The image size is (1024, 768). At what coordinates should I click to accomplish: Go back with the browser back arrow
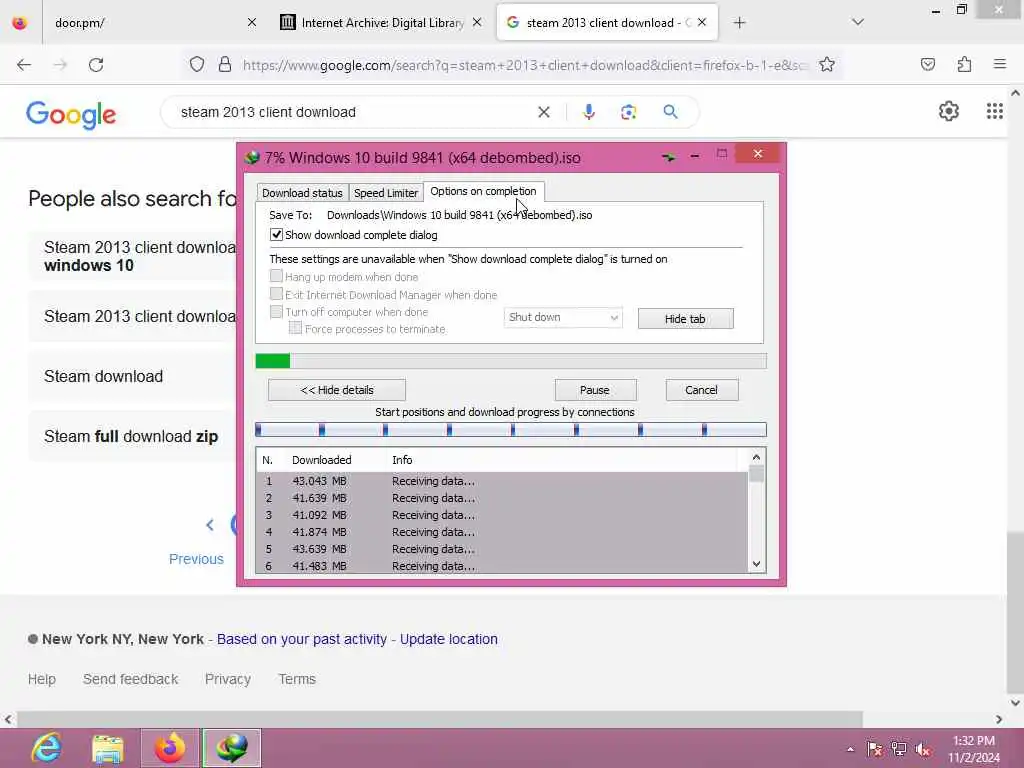tap(24, 65)
